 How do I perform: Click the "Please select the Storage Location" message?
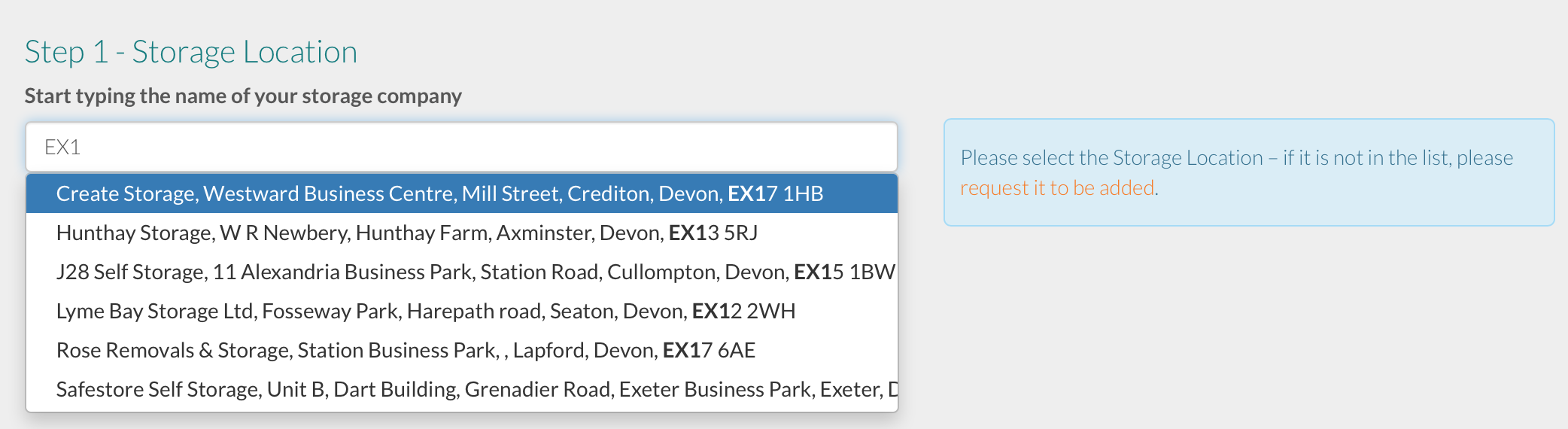click(1235, 158)
